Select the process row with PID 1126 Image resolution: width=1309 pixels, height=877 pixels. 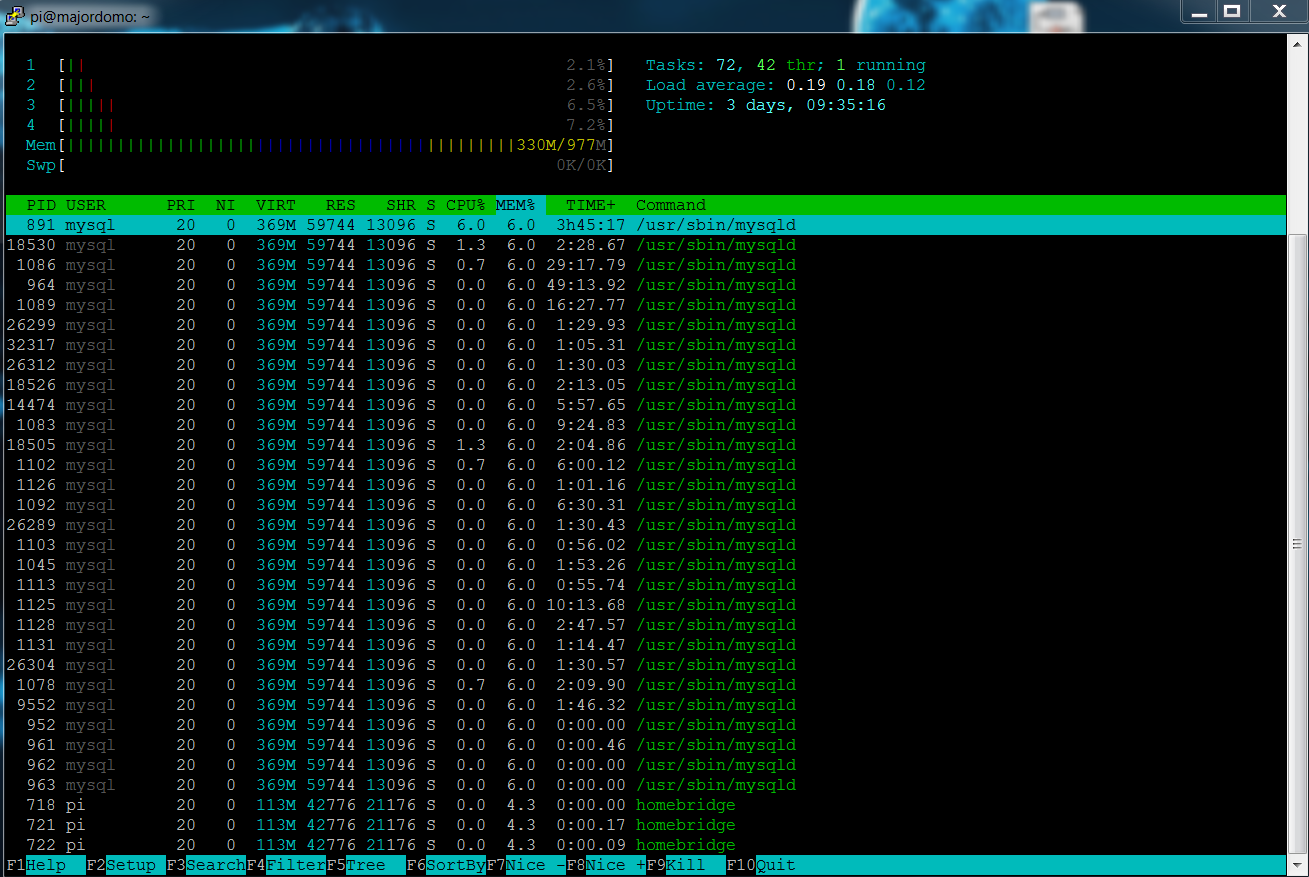[645, 485]
